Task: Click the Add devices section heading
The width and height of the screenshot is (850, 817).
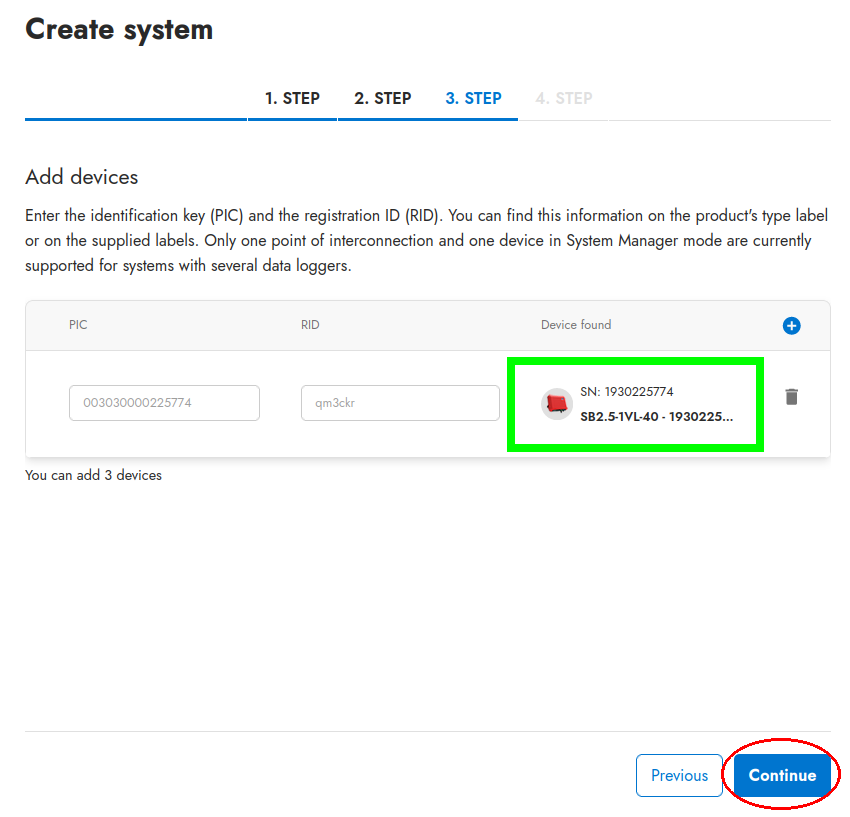Action: click(81, 177)
